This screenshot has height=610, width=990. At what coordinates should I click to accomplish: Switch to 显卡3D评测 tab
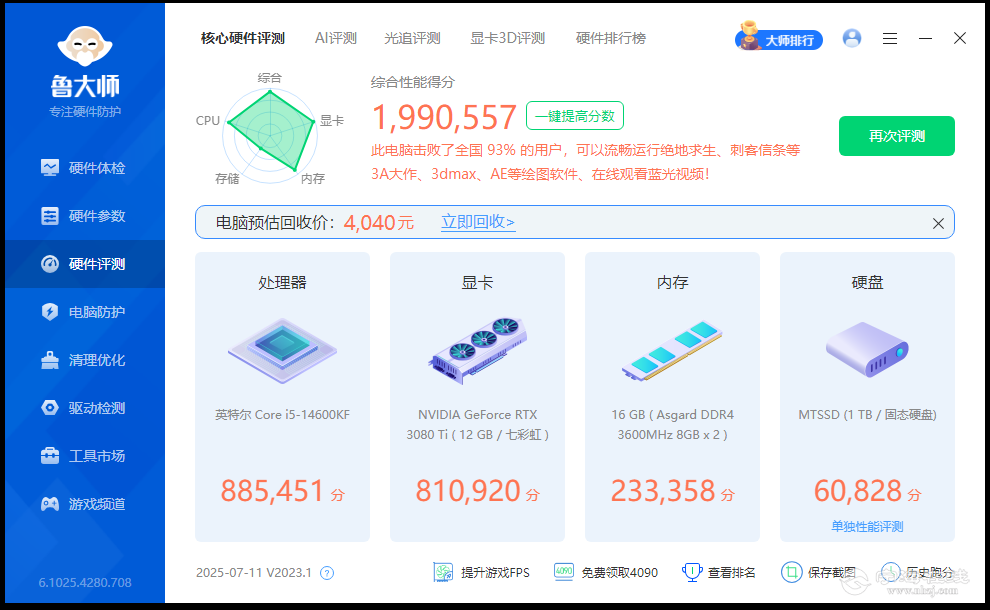pyautogui.click(x=508, y=39)
